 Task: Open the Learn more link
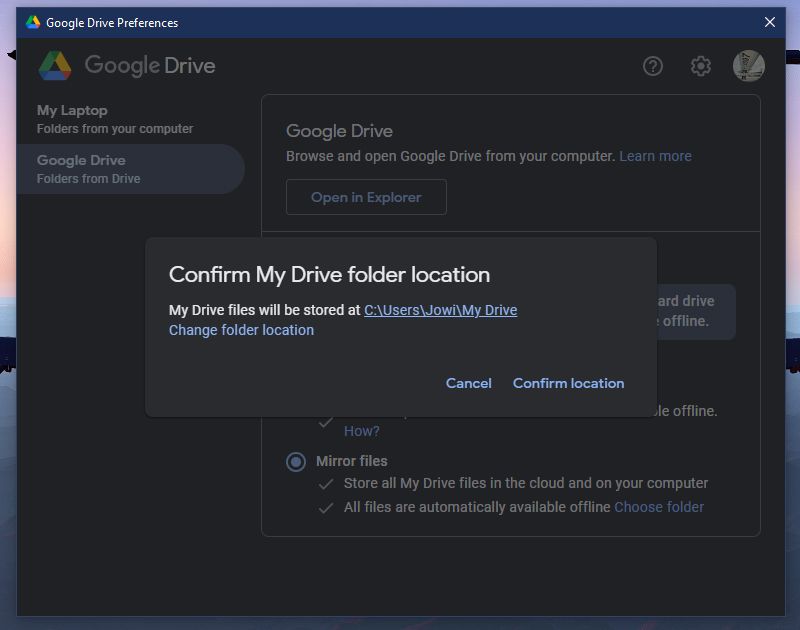click(655, 156)
